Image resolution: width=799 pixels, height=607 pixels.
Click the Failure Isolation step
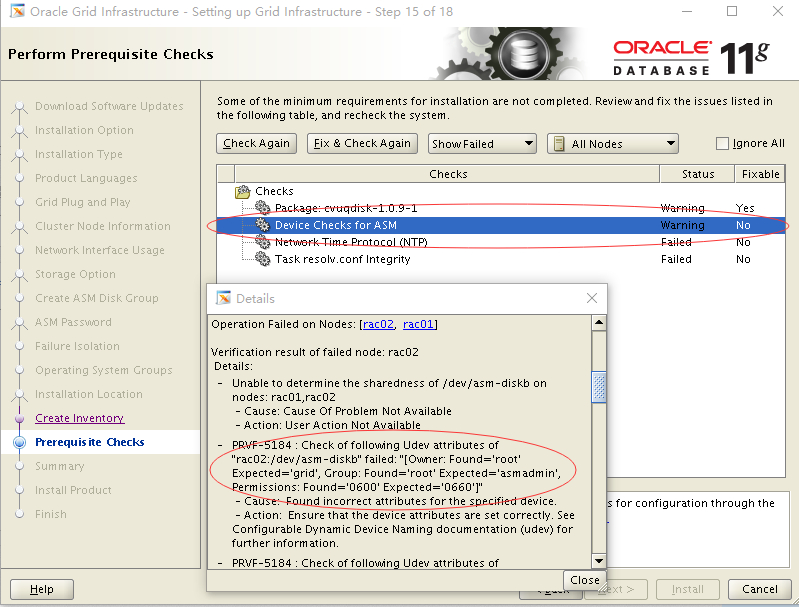pyautogui.click(x=77, y=346)
